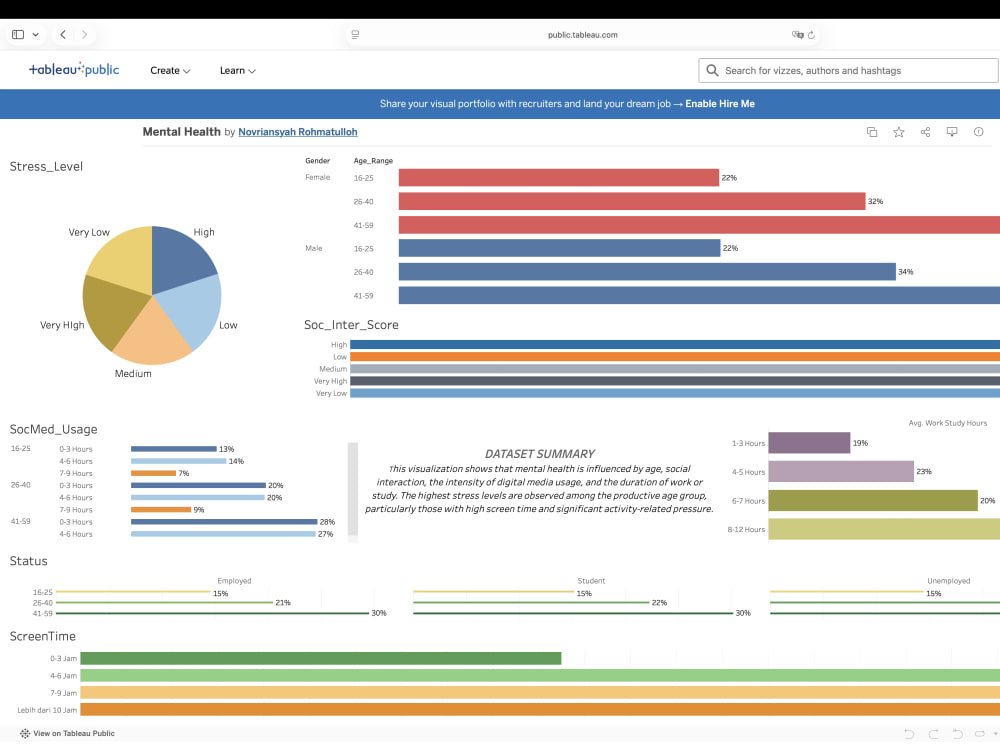Click the 26-40 7-9 Hours 9% bar

(x=161, y=510)
